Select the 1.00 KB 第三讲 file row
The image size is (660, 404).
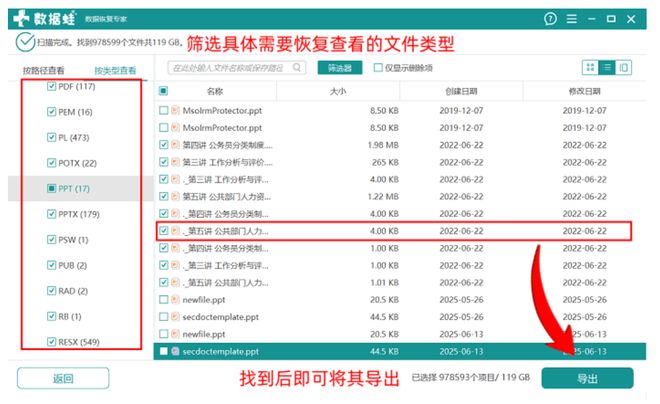(400, 266)
